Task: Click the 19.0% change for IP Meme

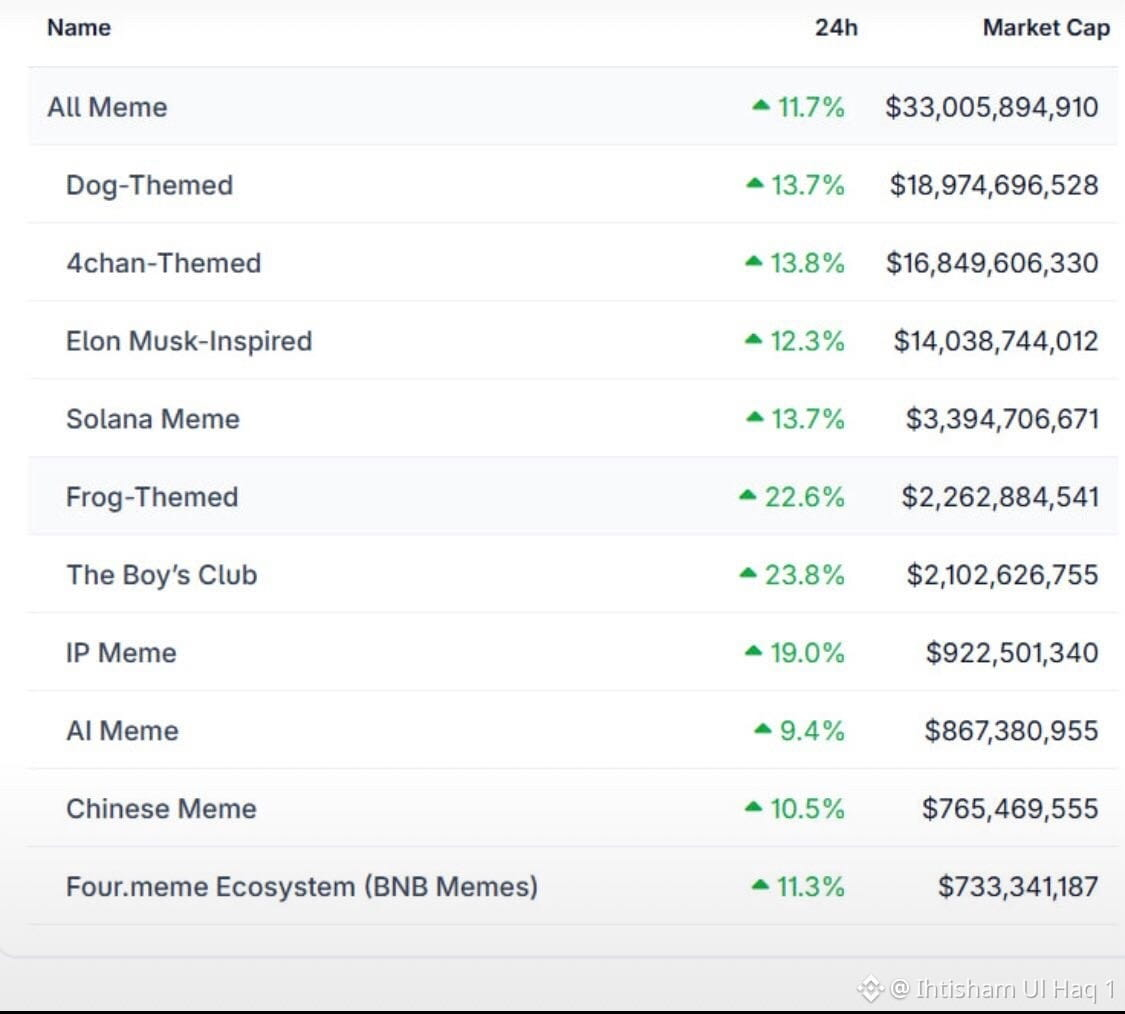Action: [x=795, y=653]
